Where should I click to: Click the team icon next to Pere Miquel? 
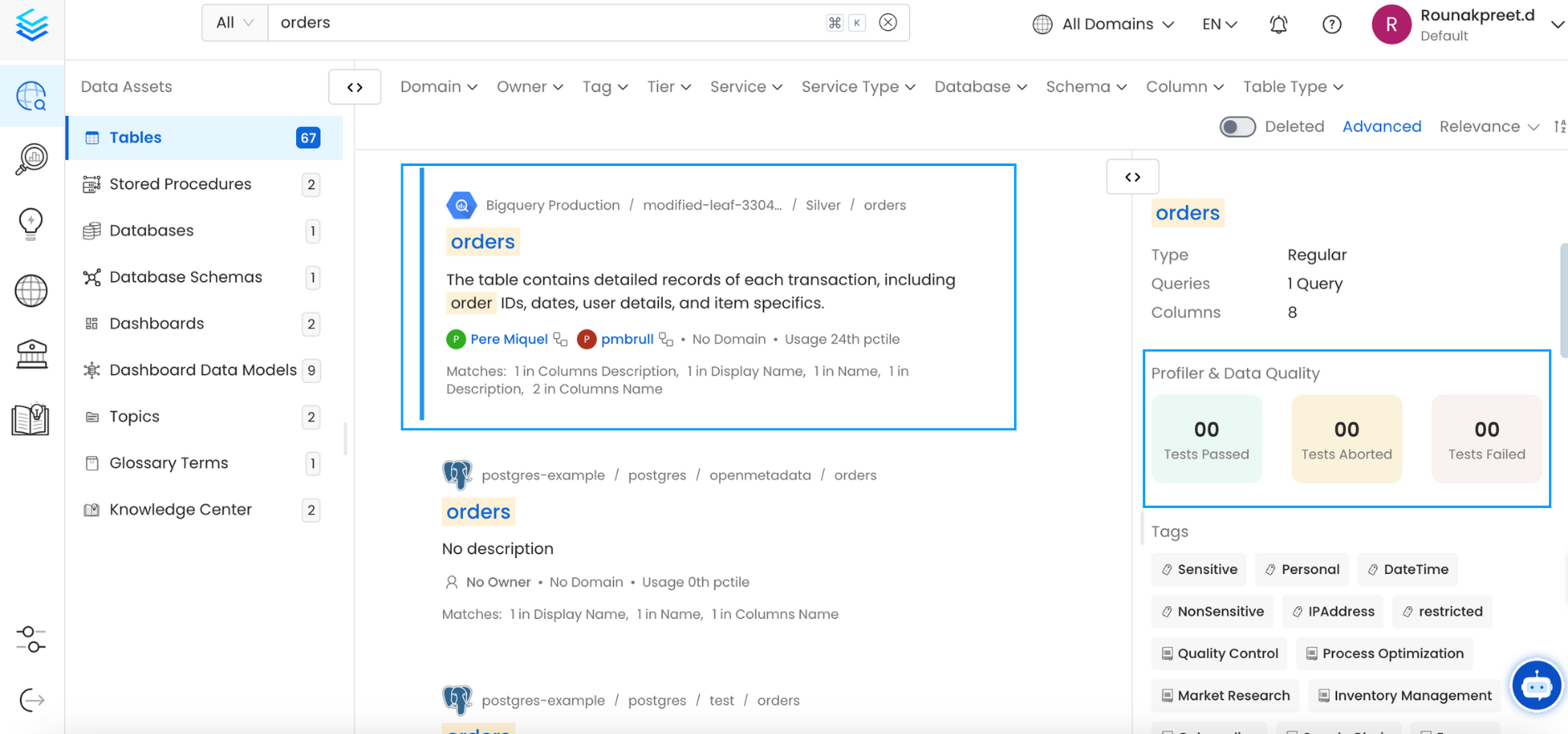click(x=560, y=339)
